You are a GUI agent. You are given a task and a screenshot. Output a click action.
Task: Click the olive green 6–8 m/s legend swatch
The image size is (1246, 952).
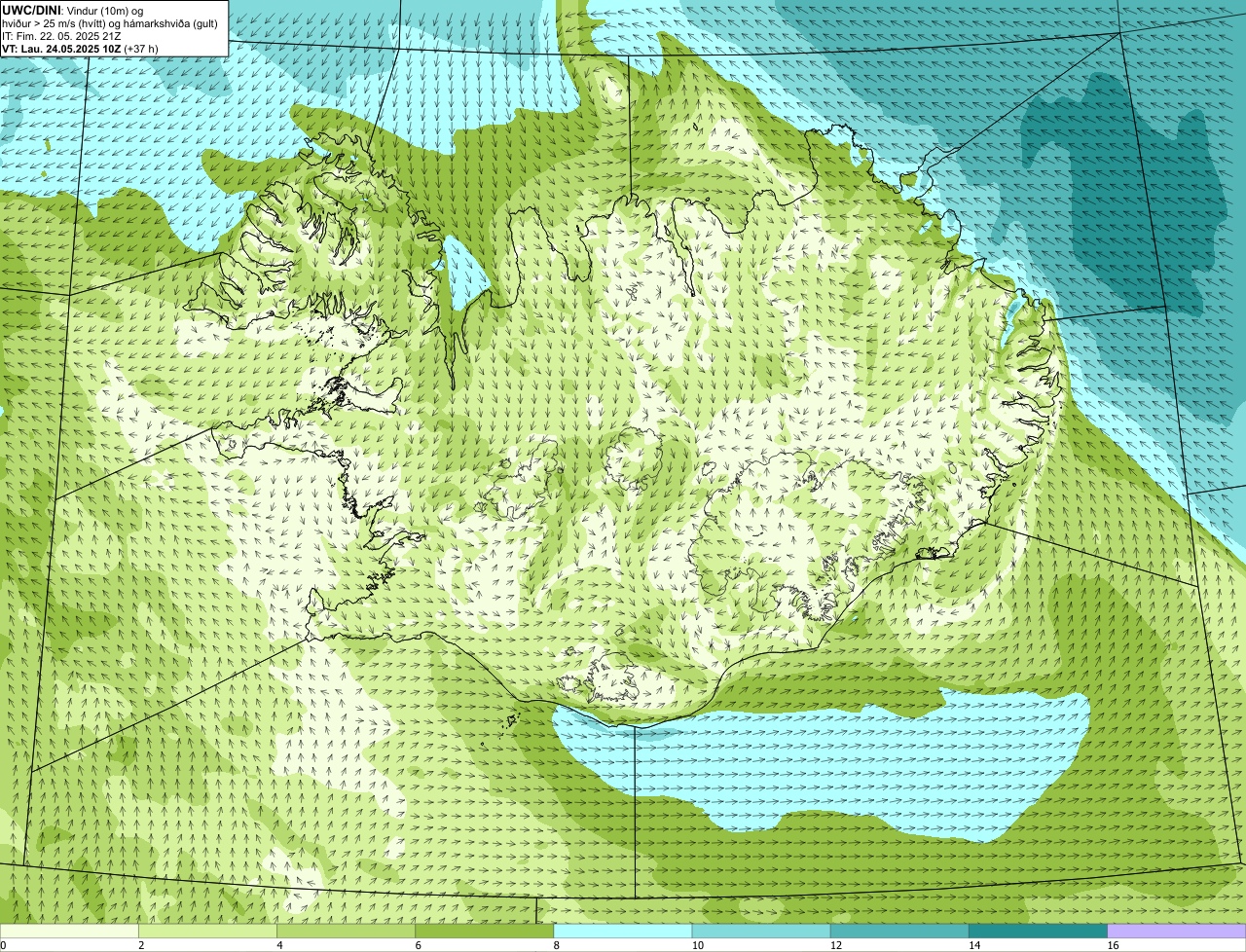pos(484,931)
